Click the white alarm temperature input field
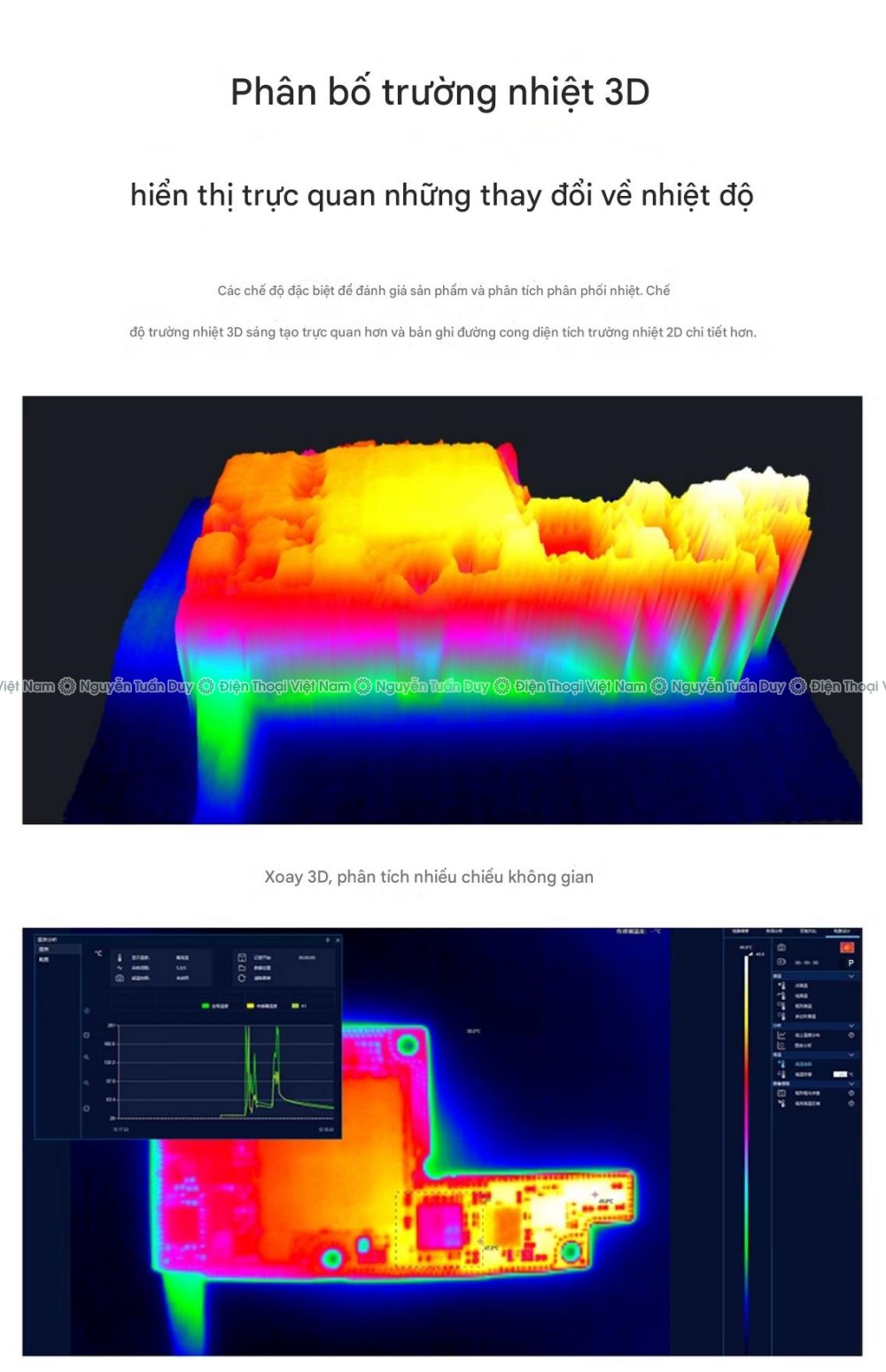 tap(840, 1074)
